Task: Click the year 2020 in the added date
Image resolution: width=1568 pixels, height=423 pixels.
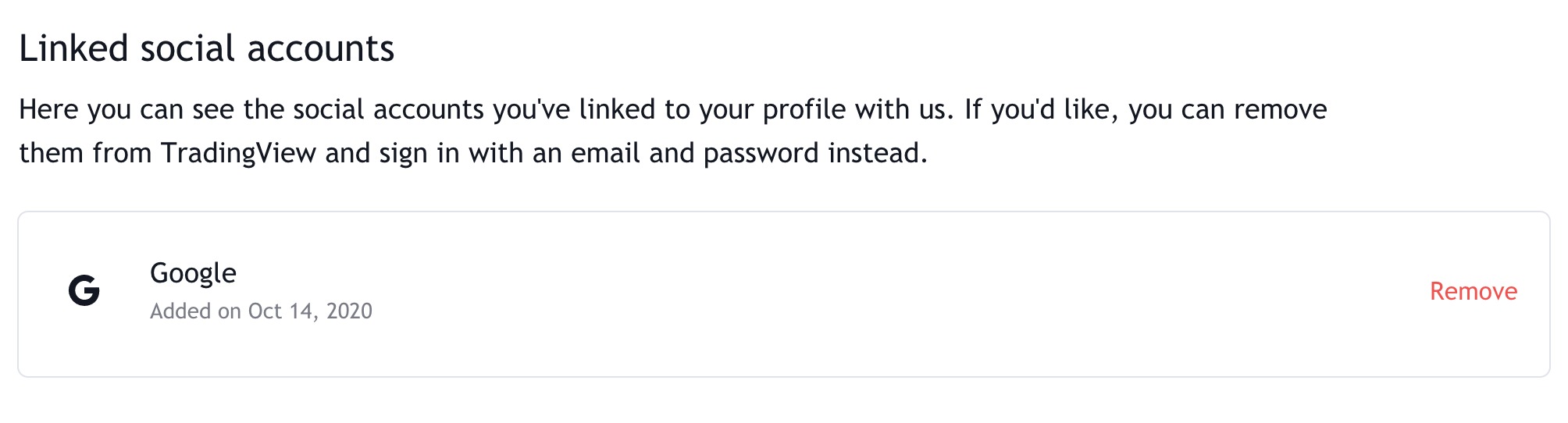Action: coord(349,311)
